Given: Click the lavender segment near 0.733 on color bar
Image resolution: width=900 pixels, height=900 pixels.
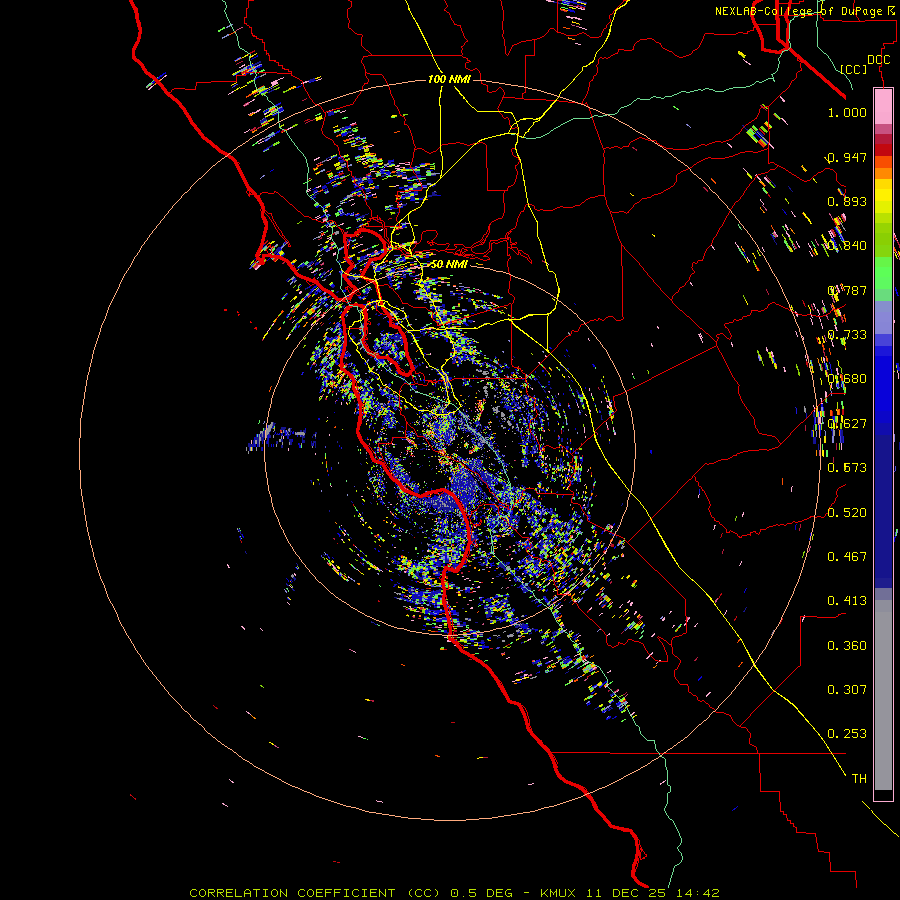Looking at the screenshot, I should pos(883,317).
